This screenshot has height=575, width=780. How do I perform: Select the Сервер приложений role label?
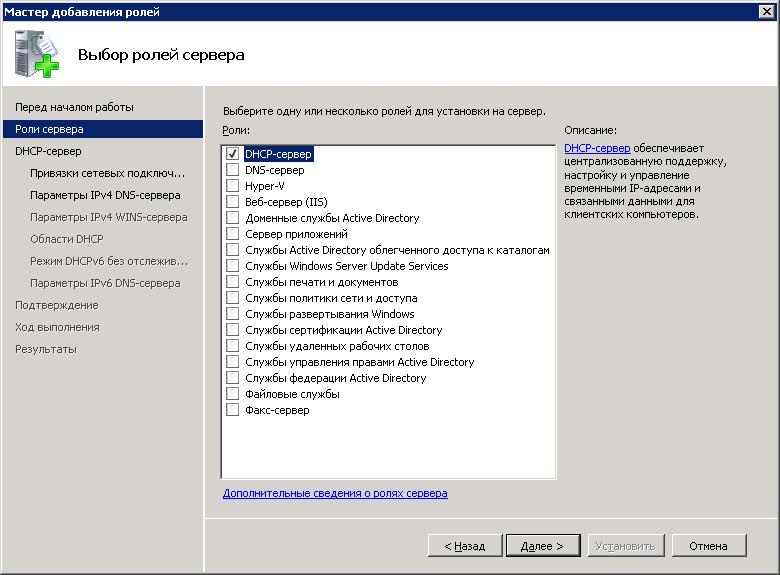tap(296, 234)
